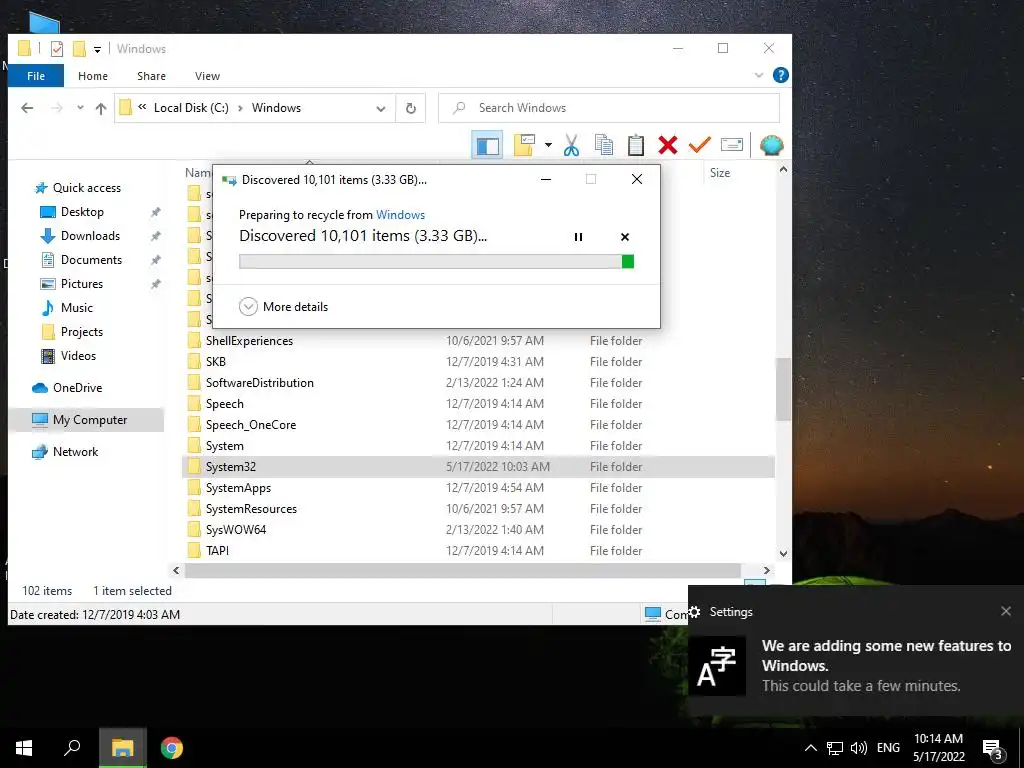
Task: Click the horizontal scrollbar right arrow
Action: [767, 571]
